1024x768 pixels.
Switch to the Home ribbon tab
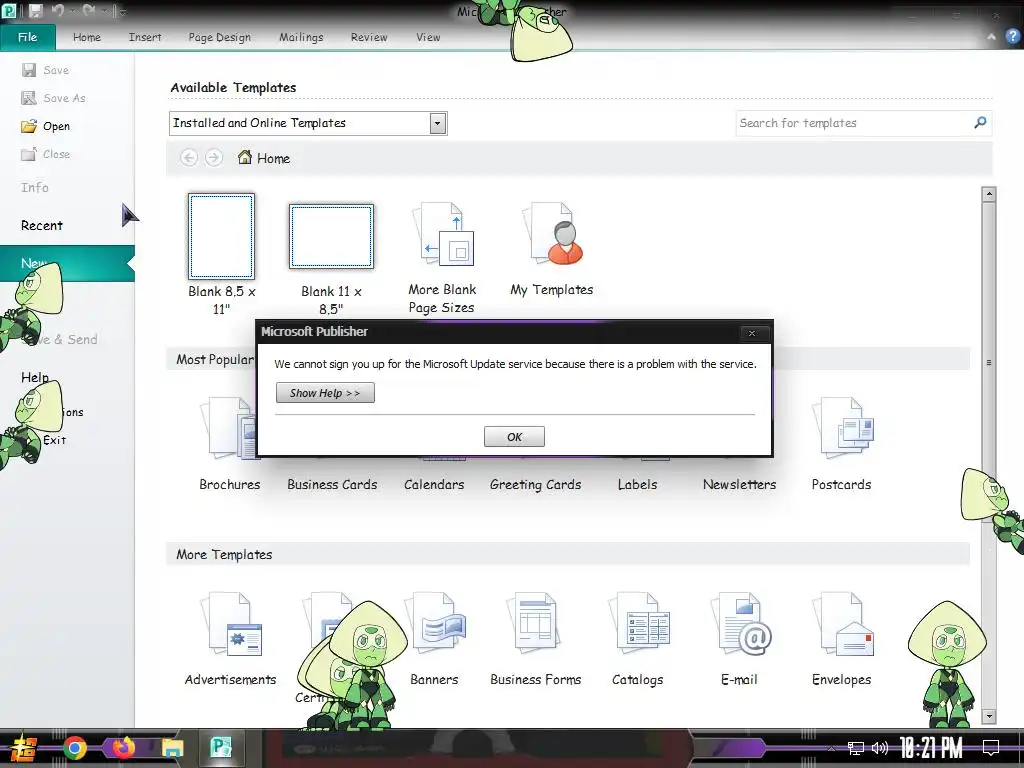pos(87,37)
